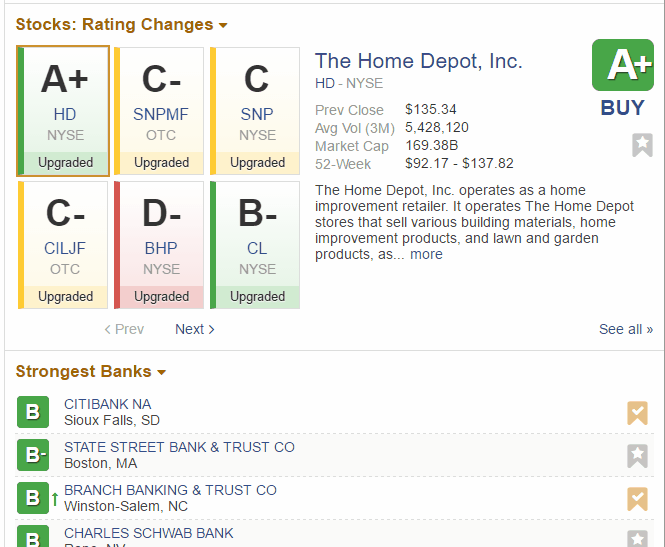Bookmark Charles Schwab Bank
This screenshot has width=665, height=547.
[x=637, y=539]
